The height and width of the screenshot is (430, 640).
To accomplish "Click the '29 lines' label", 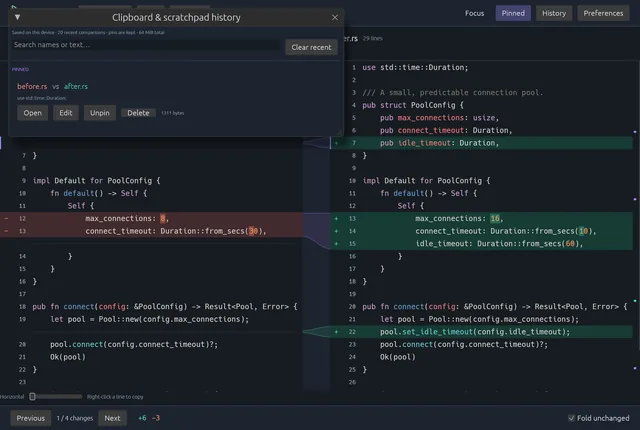I will tap(373, 38).
